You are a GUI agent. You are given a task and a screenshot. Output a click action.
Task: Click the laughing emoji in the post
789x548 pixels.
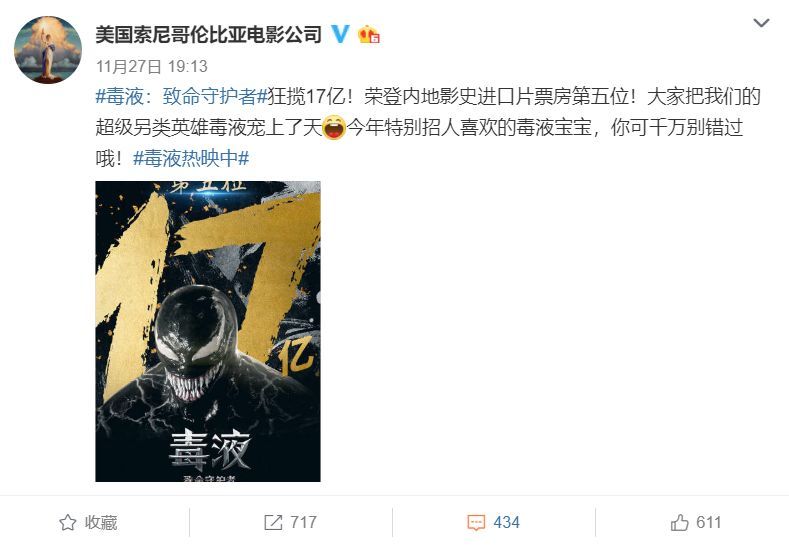coord(334,127)
